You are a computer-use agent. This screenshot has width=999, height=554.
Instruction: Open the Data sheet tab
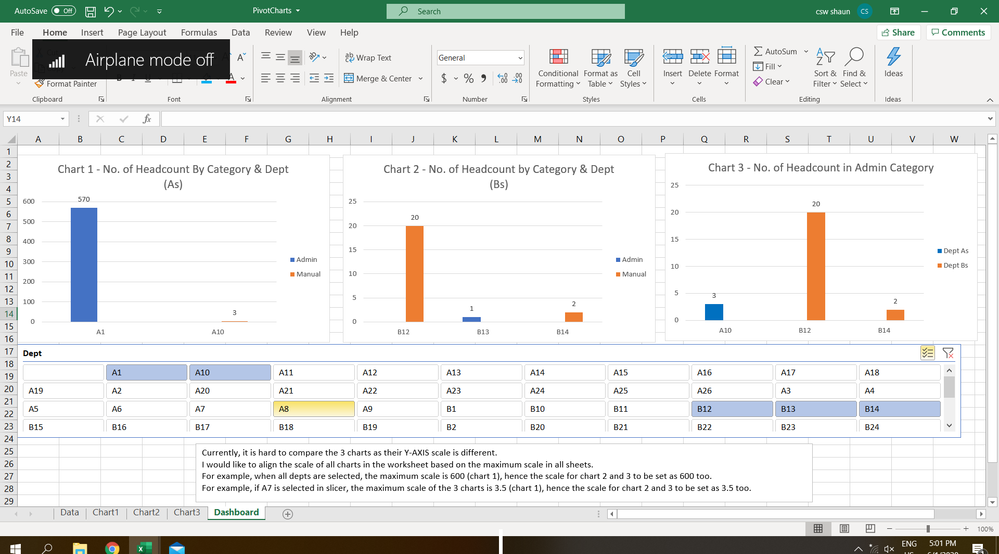pos(69,513)
